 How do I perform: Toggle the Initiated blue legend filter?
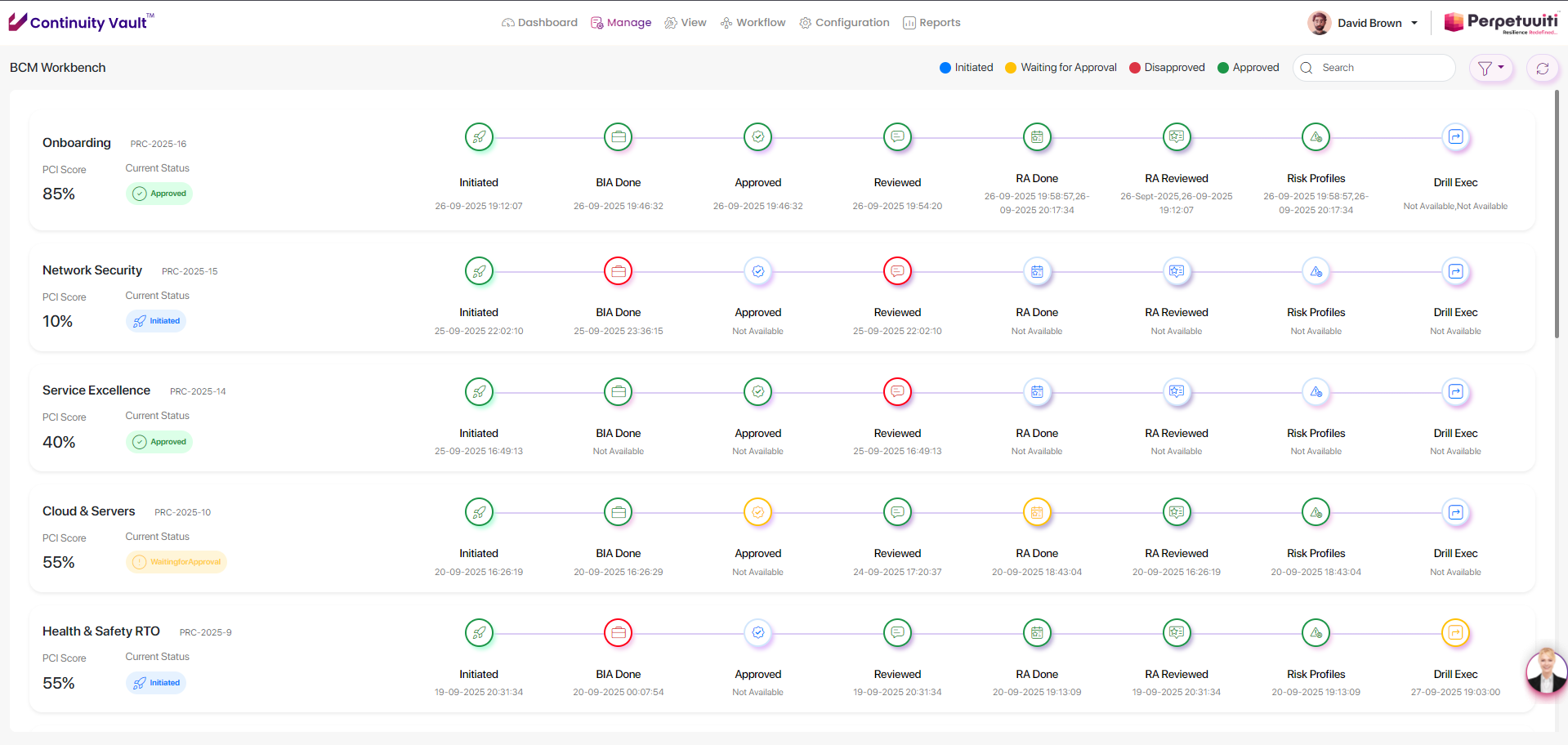tap(967, 68)
